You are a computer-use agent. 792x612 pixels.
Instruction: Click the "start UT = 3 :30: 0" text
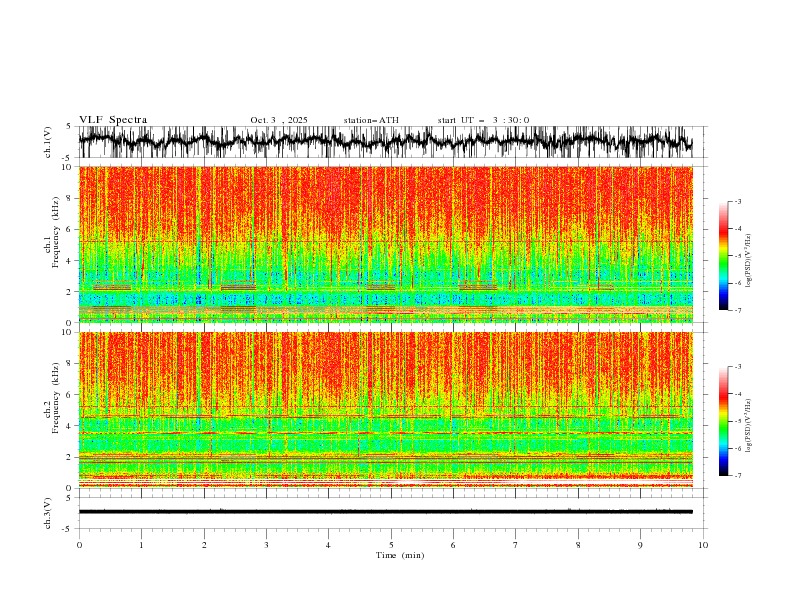(483, 120)
